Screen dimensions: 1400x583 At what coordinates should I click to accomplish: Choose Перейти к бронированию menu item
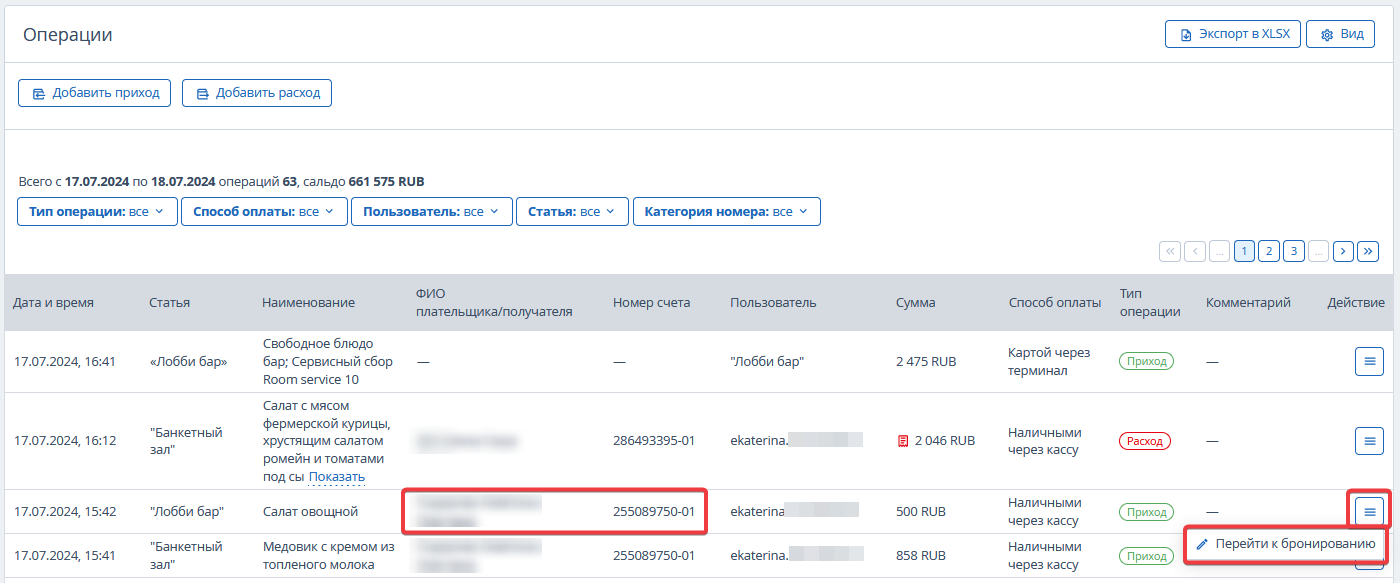(1286, 544)
